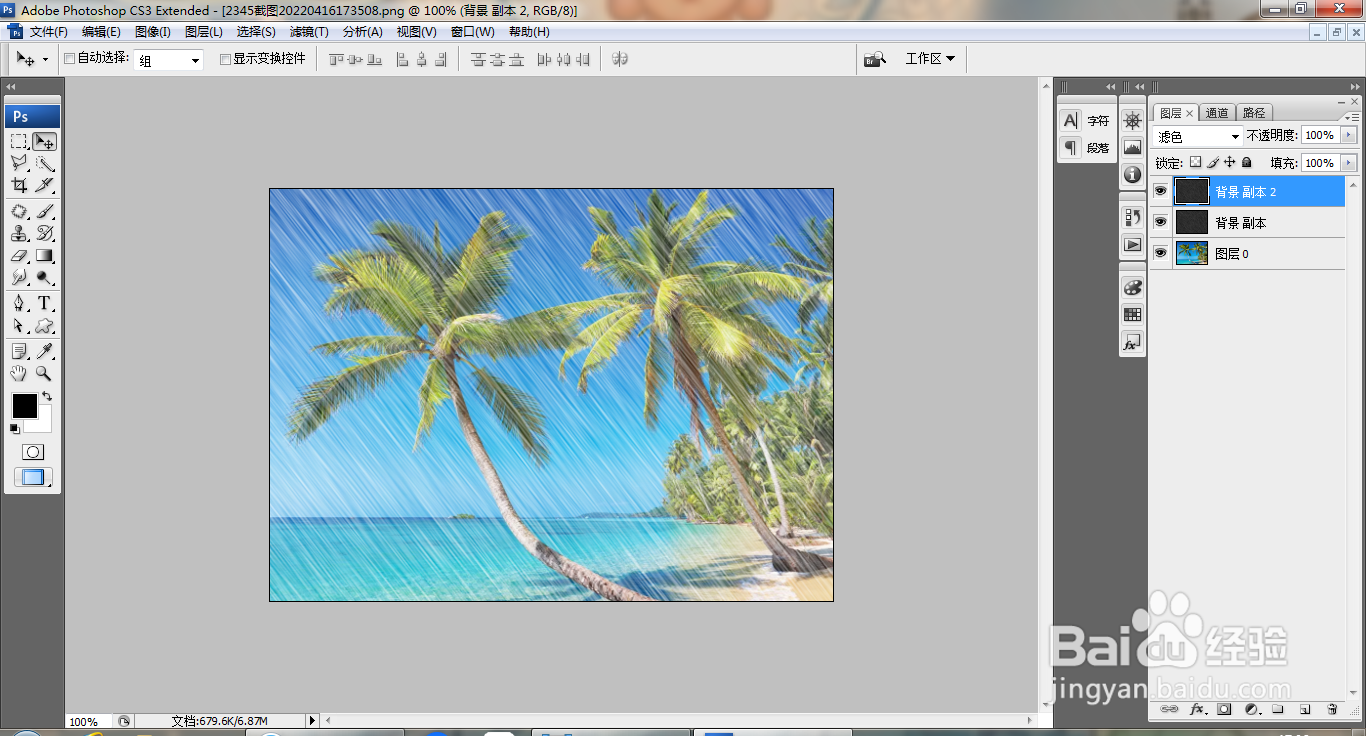Select the Eyedropper tool
1366x736 pixels.
click(45, 351)
